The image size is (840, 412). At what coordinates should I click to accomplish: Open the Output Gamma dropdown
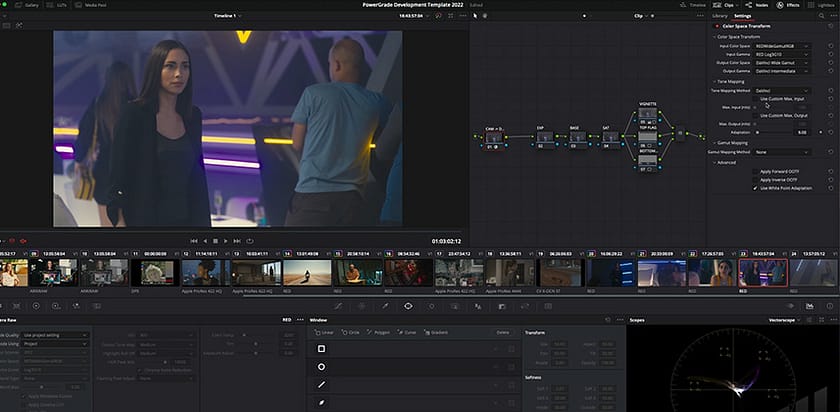coord(782,71)
